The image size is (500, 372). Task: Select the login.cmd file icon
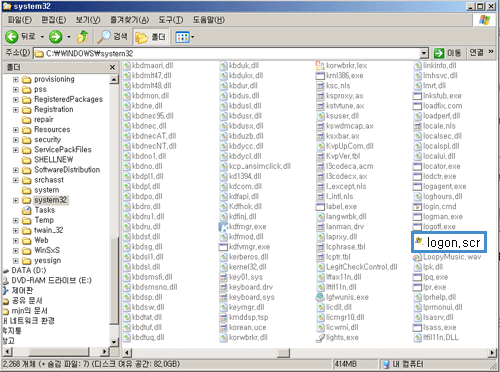pyautogui.click(x=417, y=207)
